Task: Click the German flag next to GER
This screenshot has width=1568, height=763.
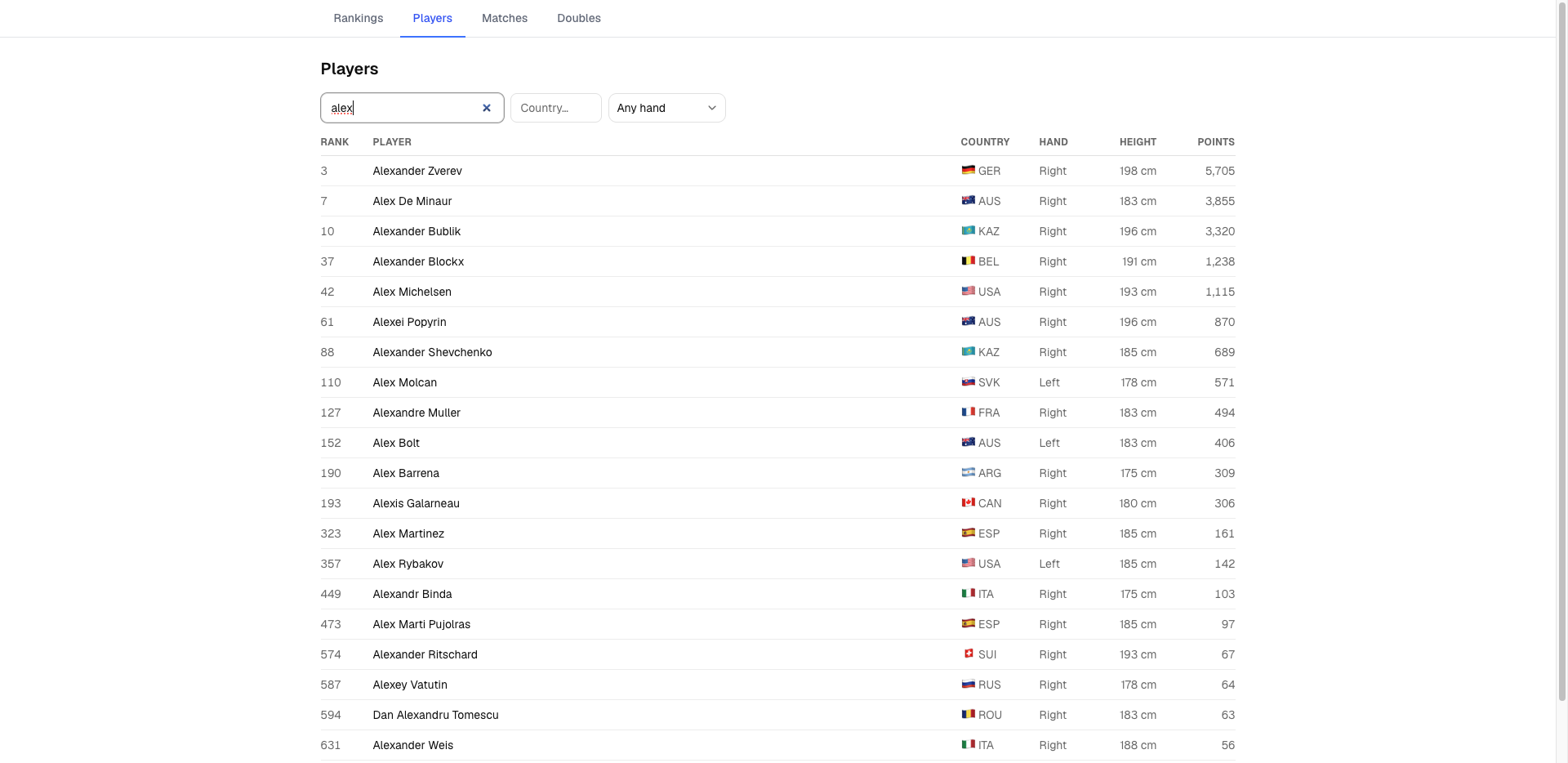Action: [968, 170]
